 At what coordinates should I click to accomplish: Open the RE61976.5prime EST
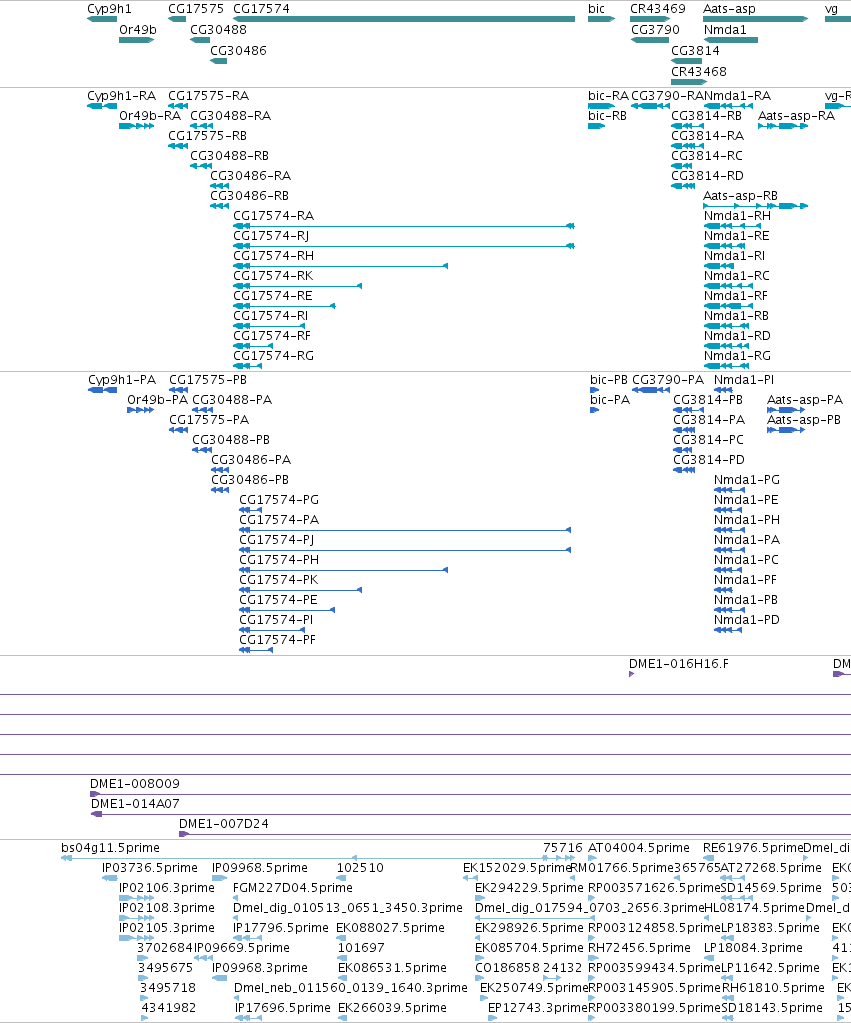[709, 858]
